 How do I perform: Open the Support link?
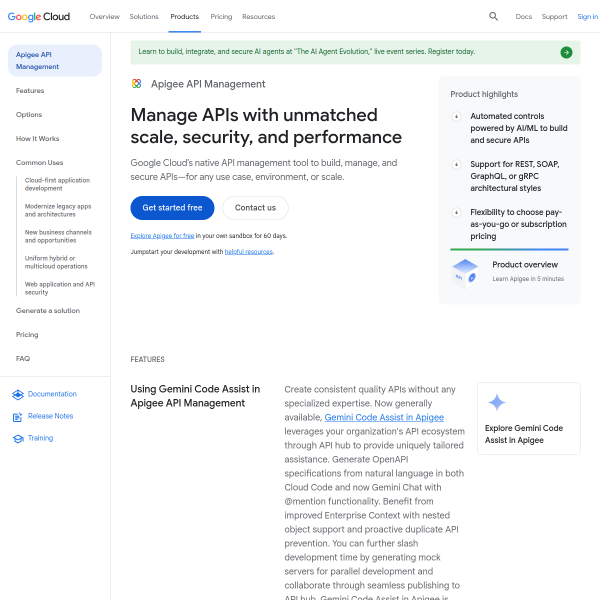point(554,16)
